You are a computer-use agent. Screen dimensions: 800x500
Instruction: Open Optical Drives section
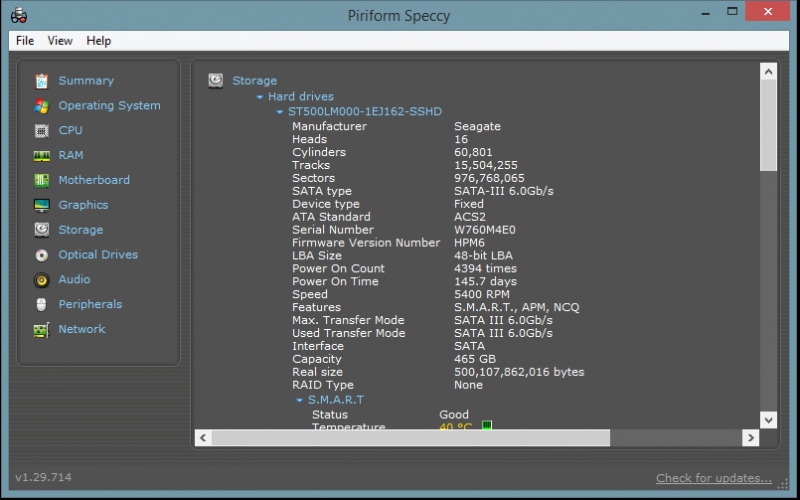pyautogui.click(x=98, y=255)
